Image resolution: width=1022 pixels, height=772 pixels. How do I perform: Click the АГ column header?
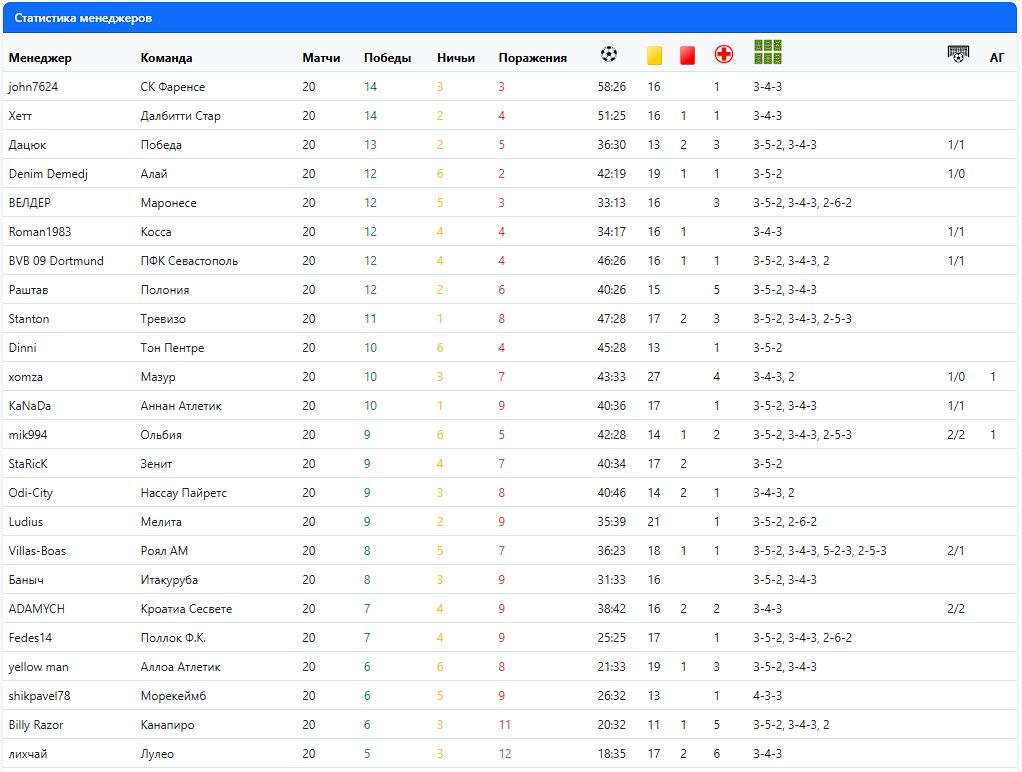(x=996, y=58)
